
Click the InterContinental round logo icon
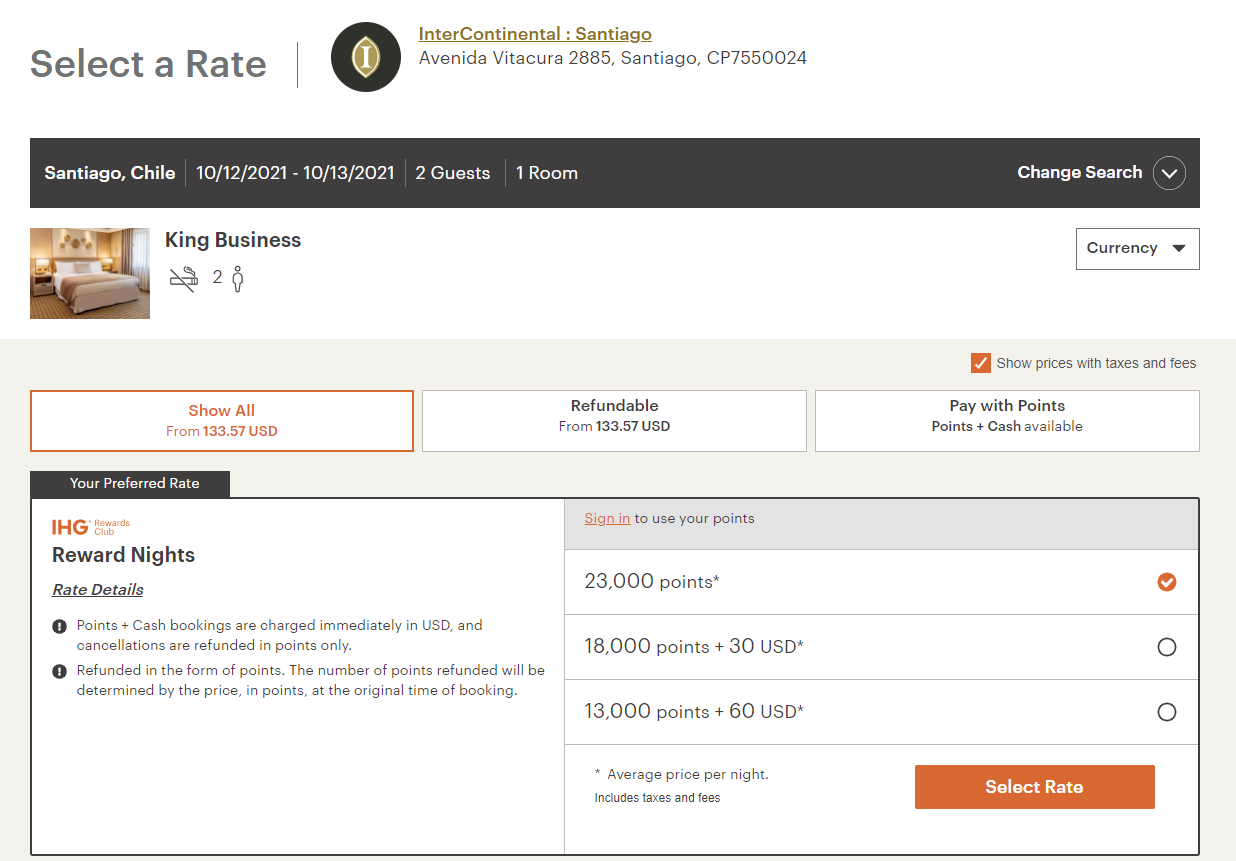366,57
